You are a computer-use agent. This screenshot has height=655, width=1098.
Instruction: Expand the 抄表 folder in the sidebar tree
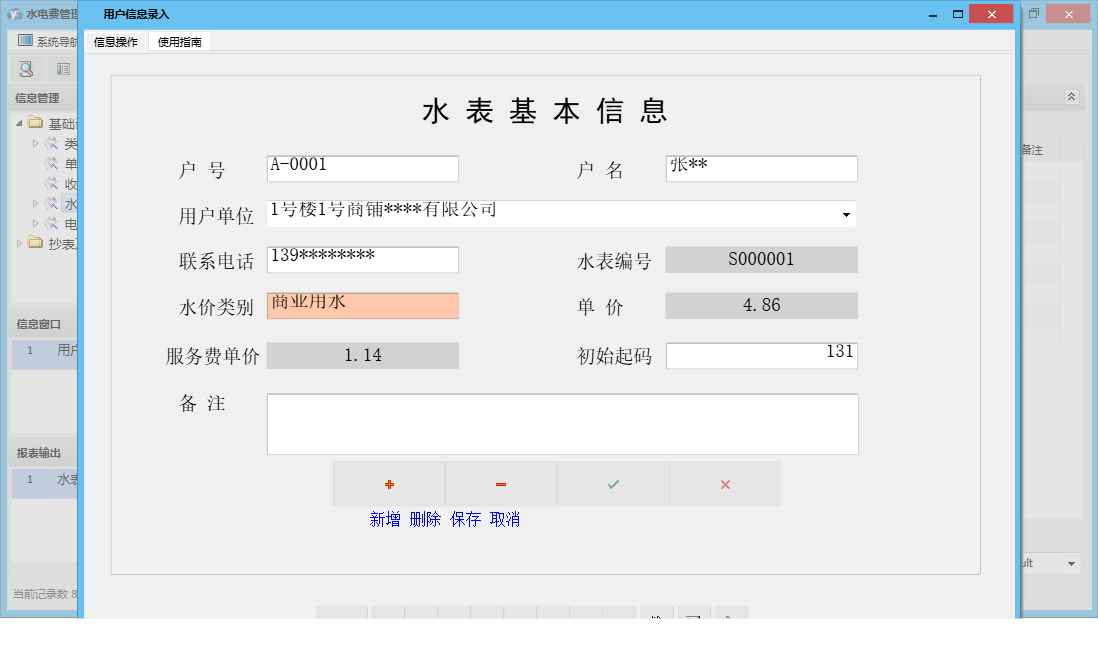pyautogui.click(x=18, y=243)
